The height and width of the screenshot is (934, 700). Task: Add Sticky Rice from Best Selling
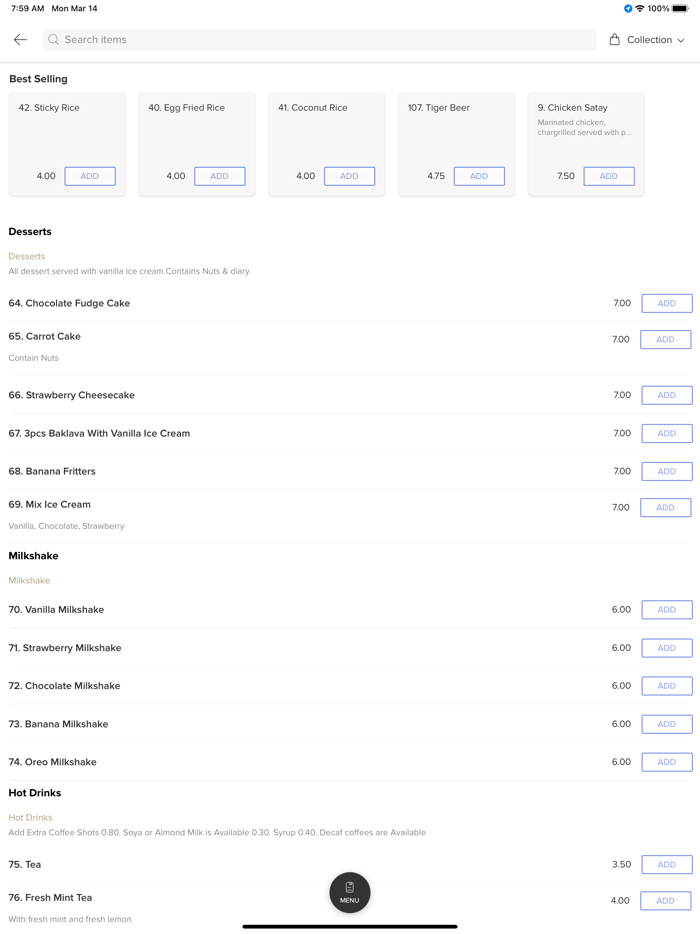click(90, 176)
